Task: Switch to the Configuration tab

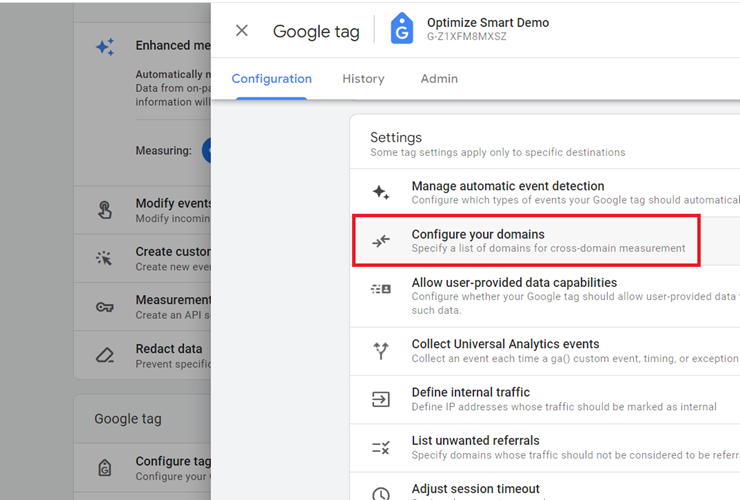Action: click(271, 78)
